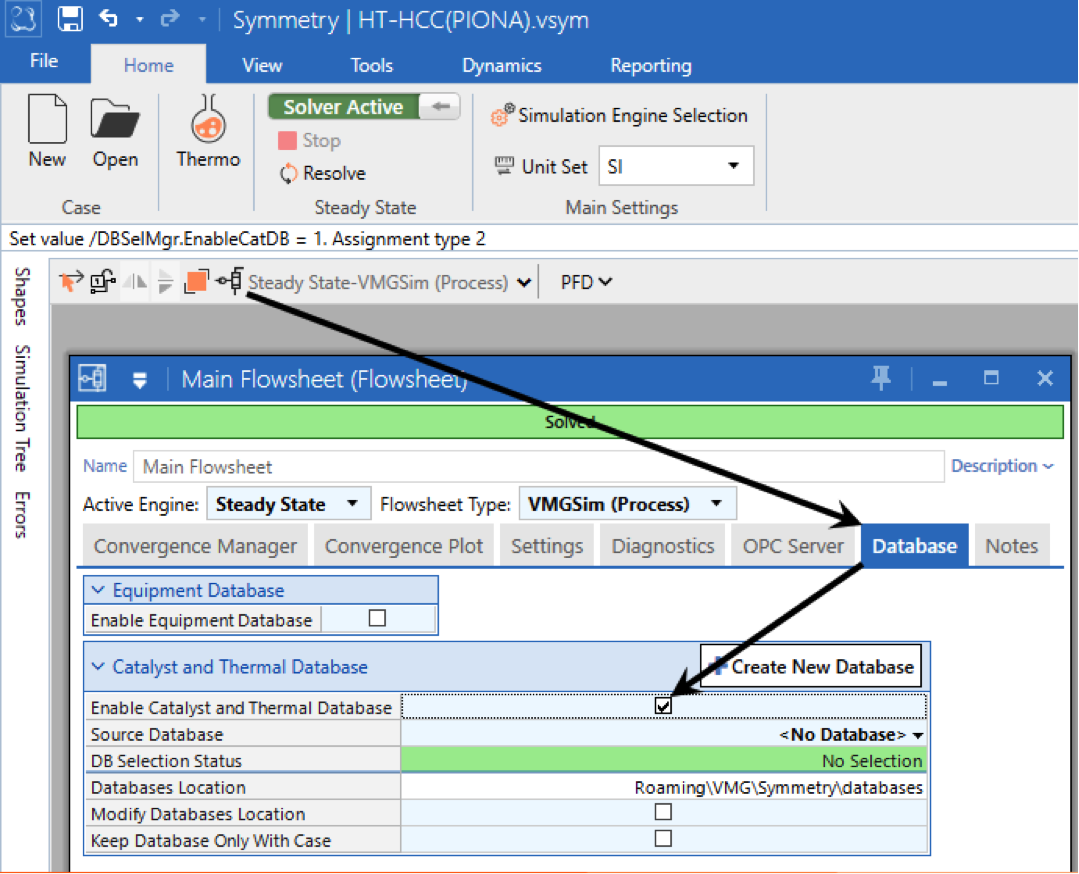Stop the steady state solver
Image resolution: width=1079 pixels, height=874 pixels.
(x=309, y=140)
